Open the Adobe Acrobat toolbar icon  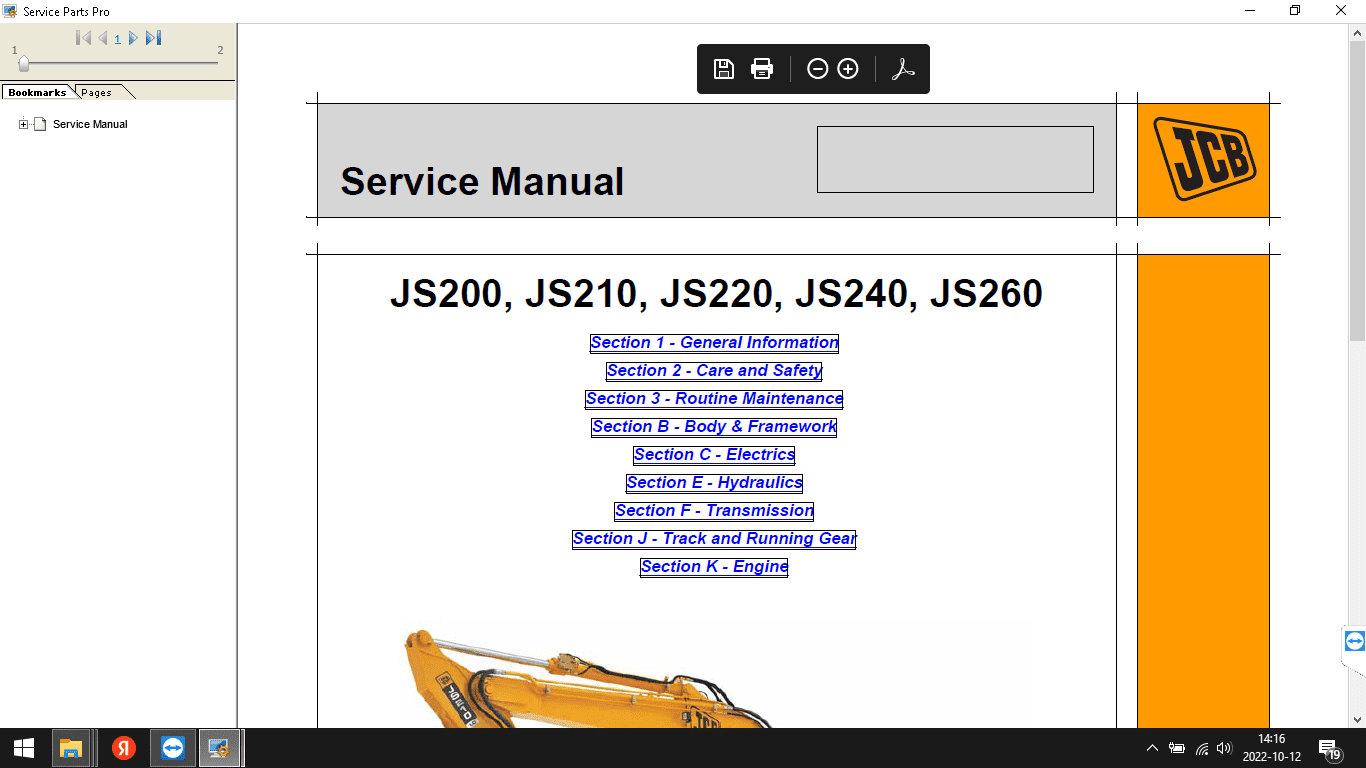[x=903, y=69]
